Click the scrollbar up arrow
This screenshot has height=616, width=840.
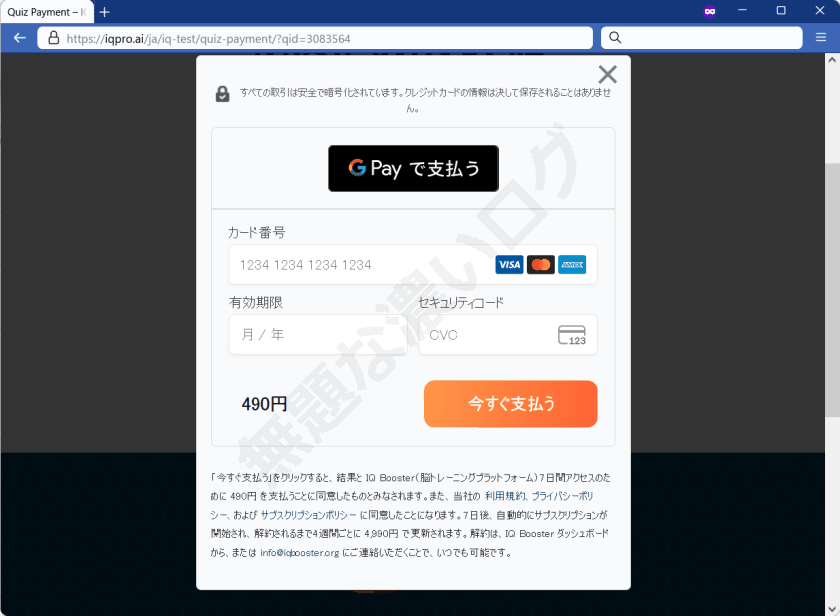(x=832, y=60)
